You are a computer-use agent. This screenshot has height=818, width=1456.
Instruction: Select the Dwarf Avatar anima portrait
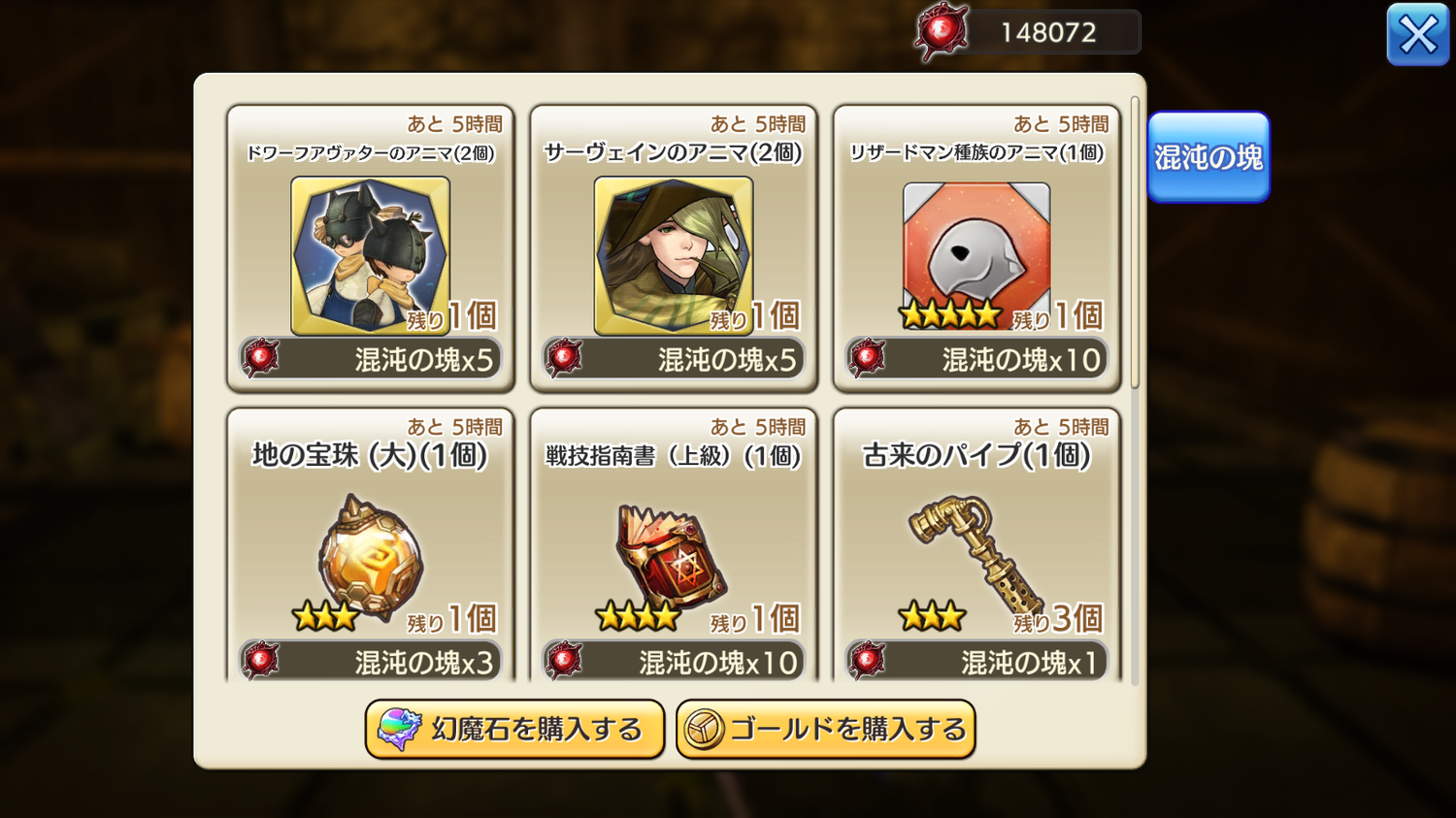(x=370, y=255)
